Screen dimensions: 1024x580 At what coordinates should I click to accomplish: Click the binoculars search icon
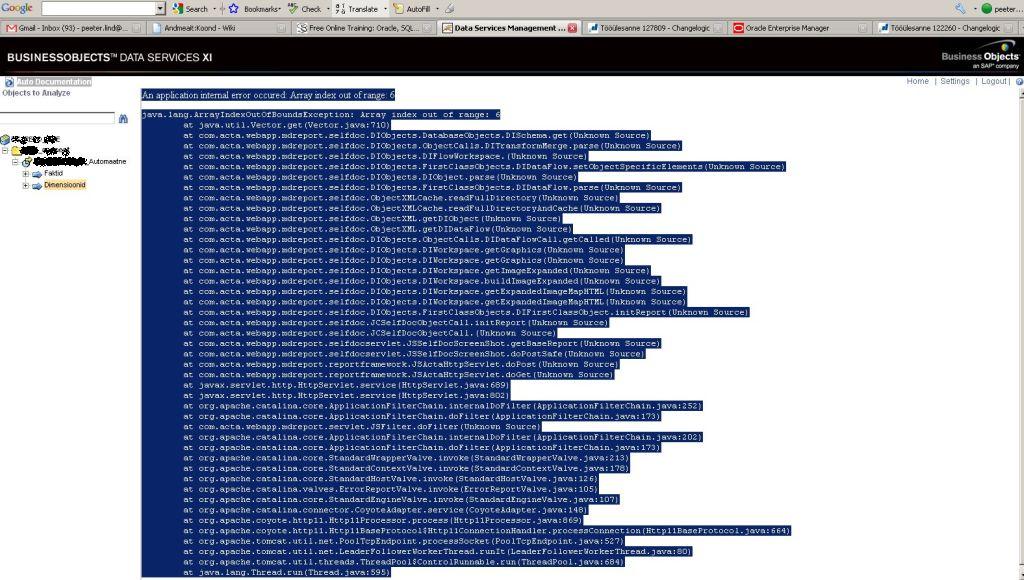click(x=123, y=118)
